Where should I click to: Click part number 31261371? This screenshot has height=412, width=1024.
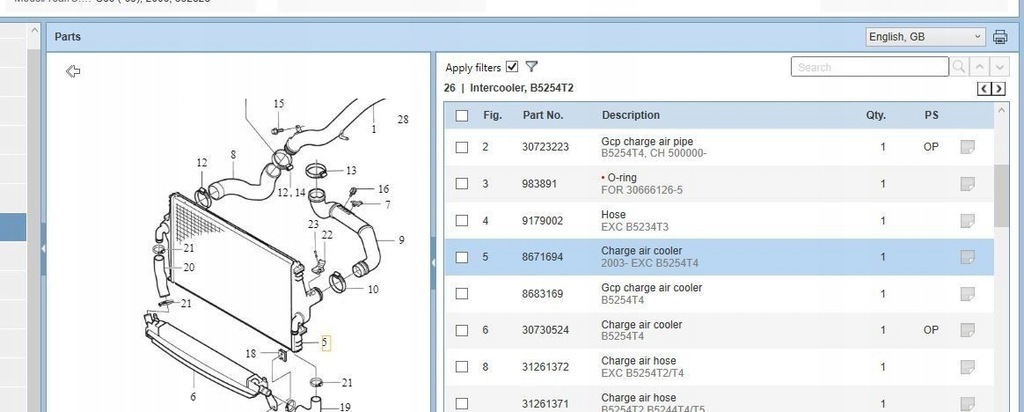point(545,404)
